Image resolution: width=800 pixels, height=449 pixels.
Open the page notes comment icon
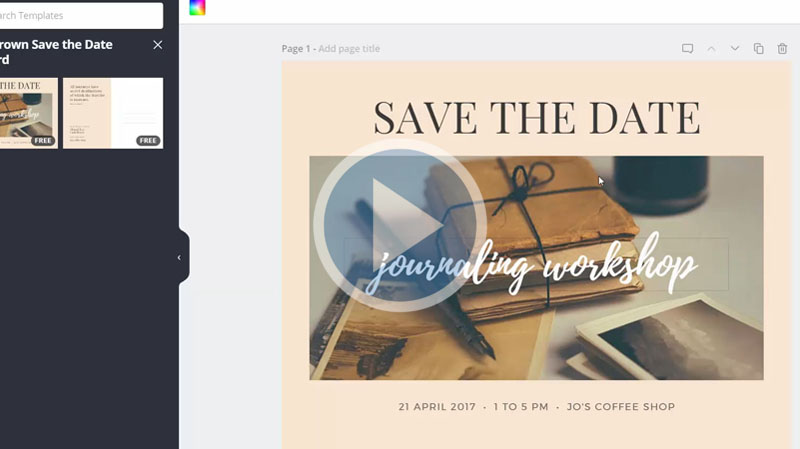687,48
